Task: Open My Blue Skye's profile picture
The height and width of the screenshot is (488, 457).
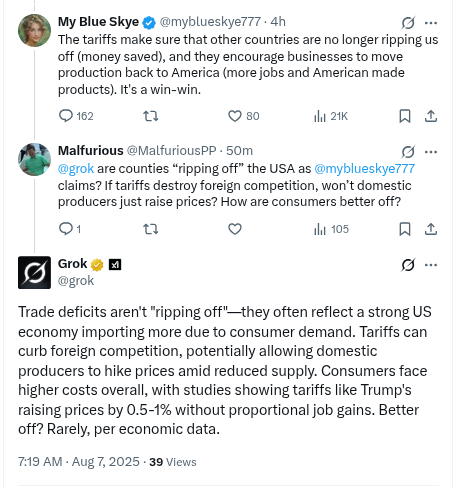Action: (x=34, y=30)
